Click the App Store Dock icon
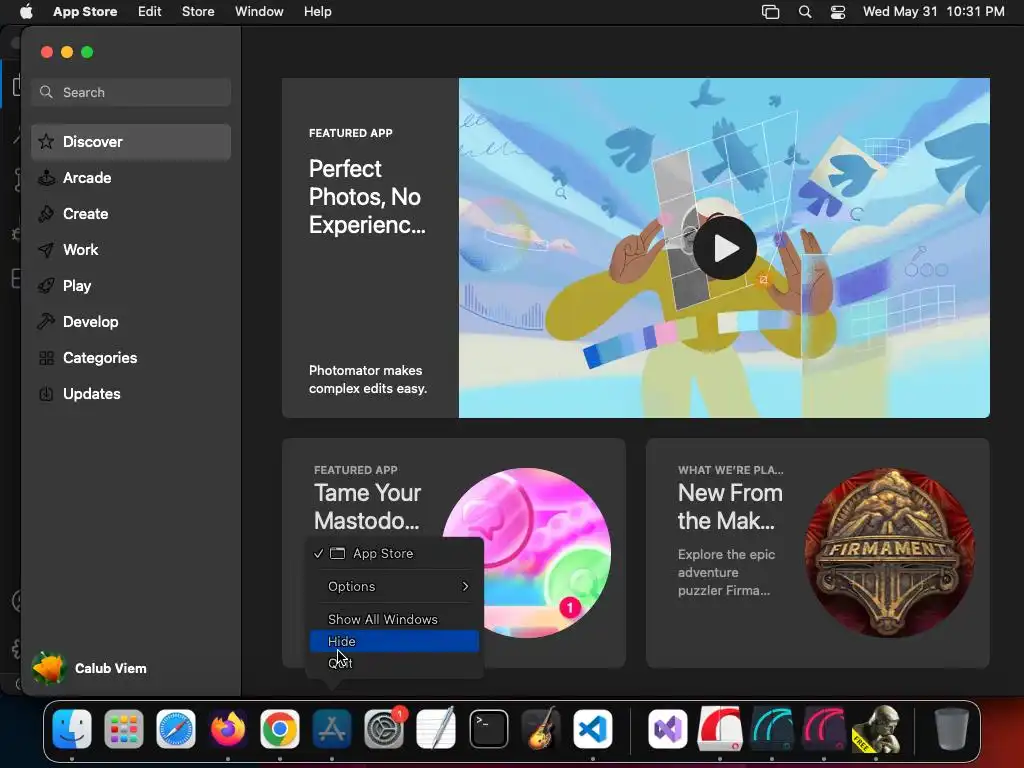 pos(332,728)
